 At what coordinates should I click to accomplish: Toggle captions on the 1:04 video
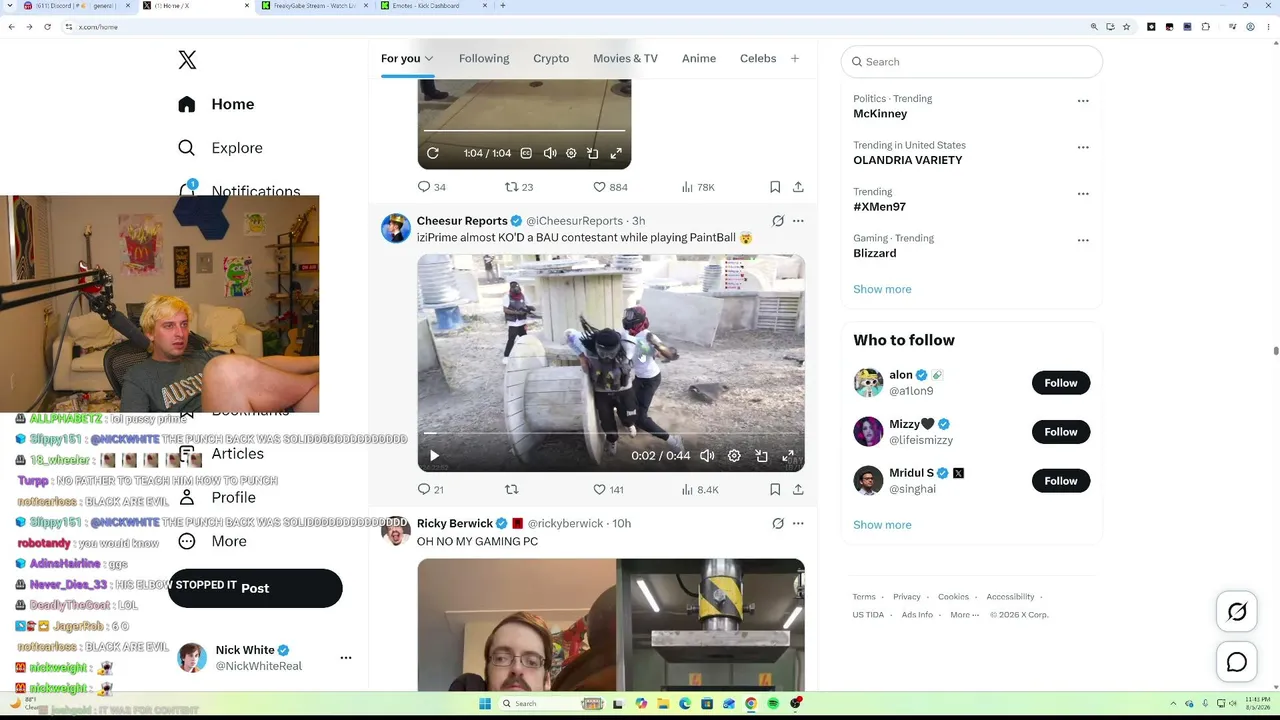(x=526, y=153)
